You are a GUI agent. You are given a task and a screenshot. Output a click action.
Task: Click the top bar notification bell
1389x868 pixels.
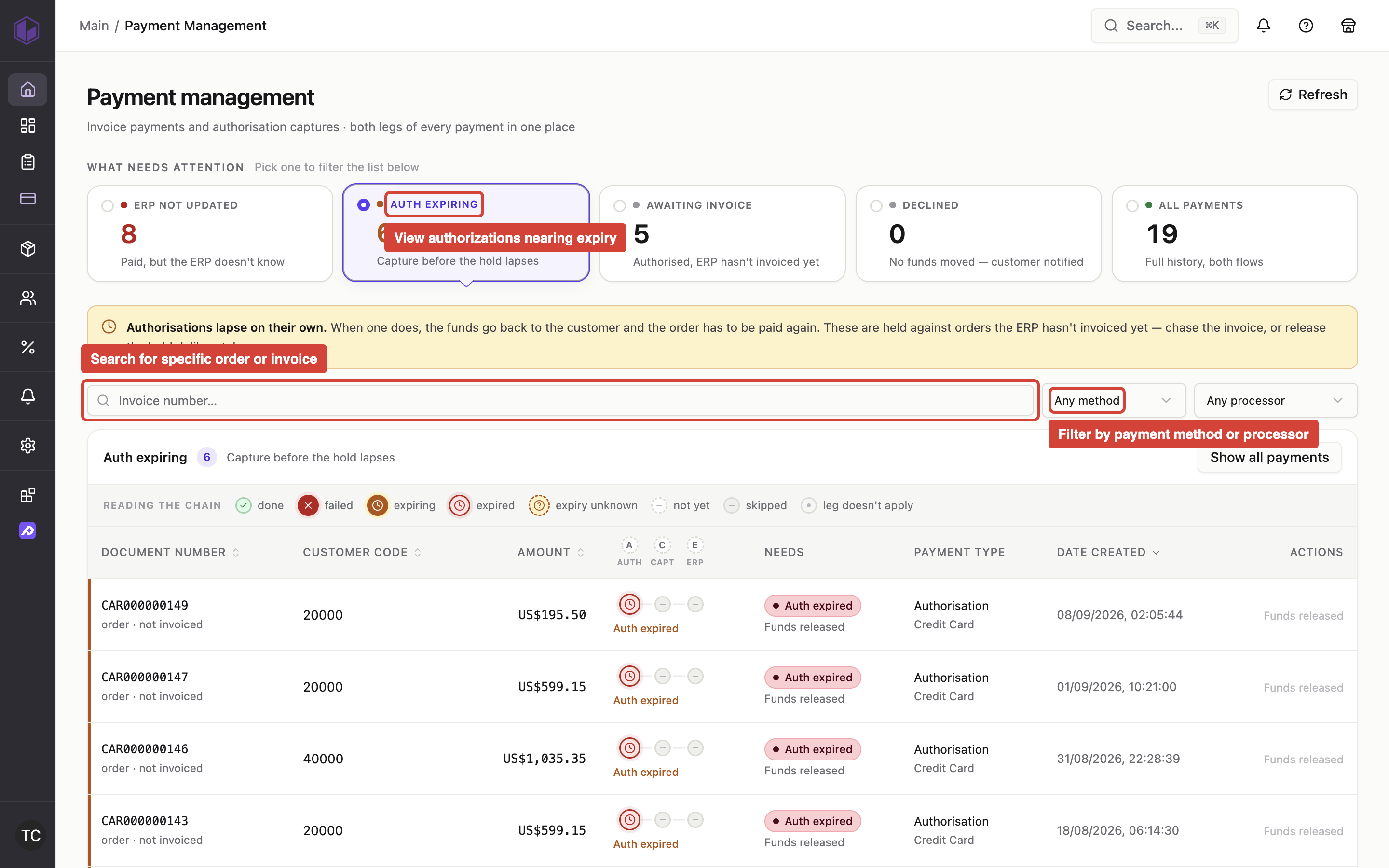point(1263,25)
